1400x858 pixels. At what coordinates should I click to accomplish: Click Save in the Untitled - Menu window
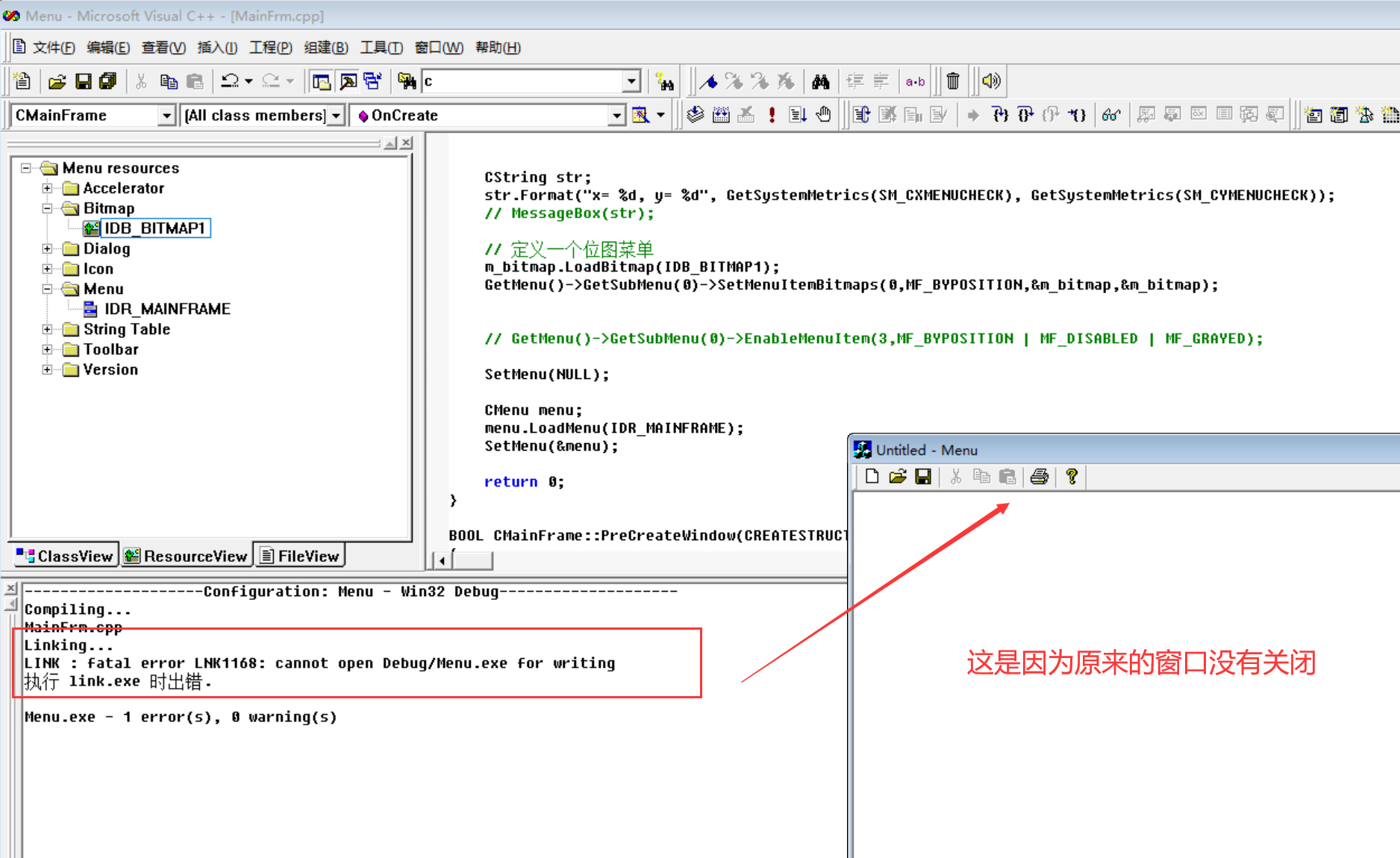point(923,477)
